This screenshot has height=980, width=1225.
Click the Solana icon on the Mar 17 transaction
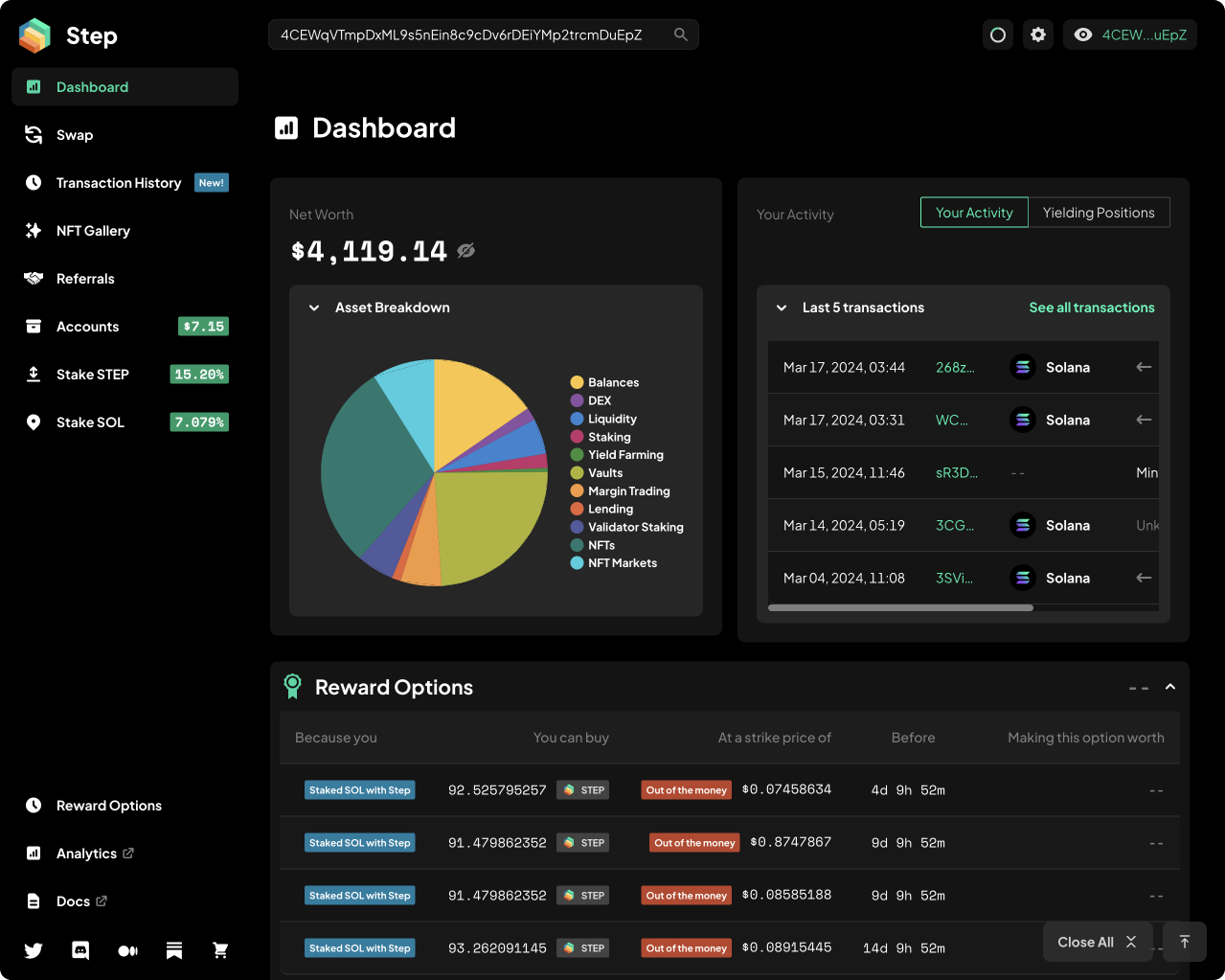tap(1022, 366)
